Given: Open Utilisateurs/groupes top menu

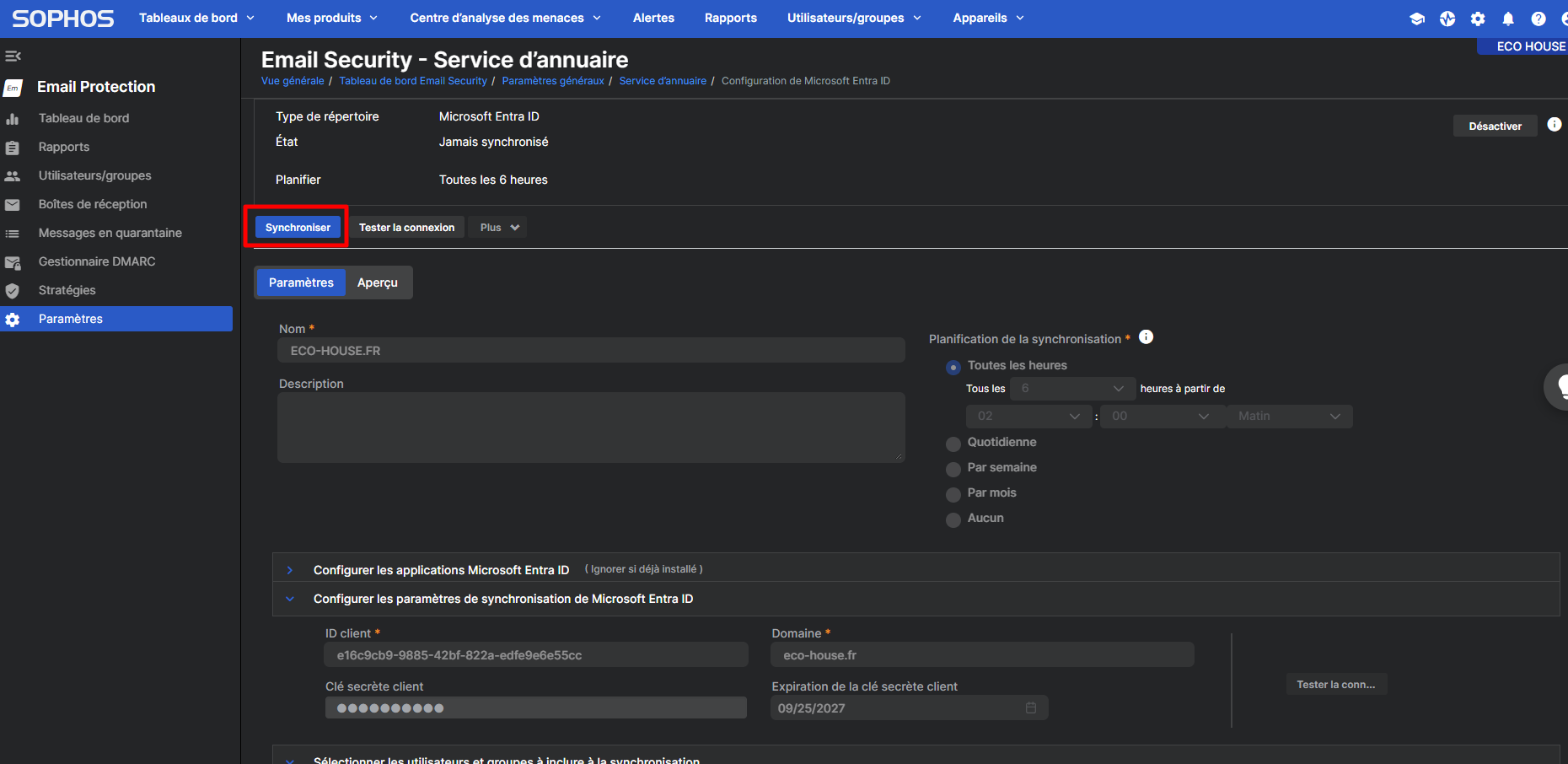Looking at the screenshot, I should pos(854,18).
